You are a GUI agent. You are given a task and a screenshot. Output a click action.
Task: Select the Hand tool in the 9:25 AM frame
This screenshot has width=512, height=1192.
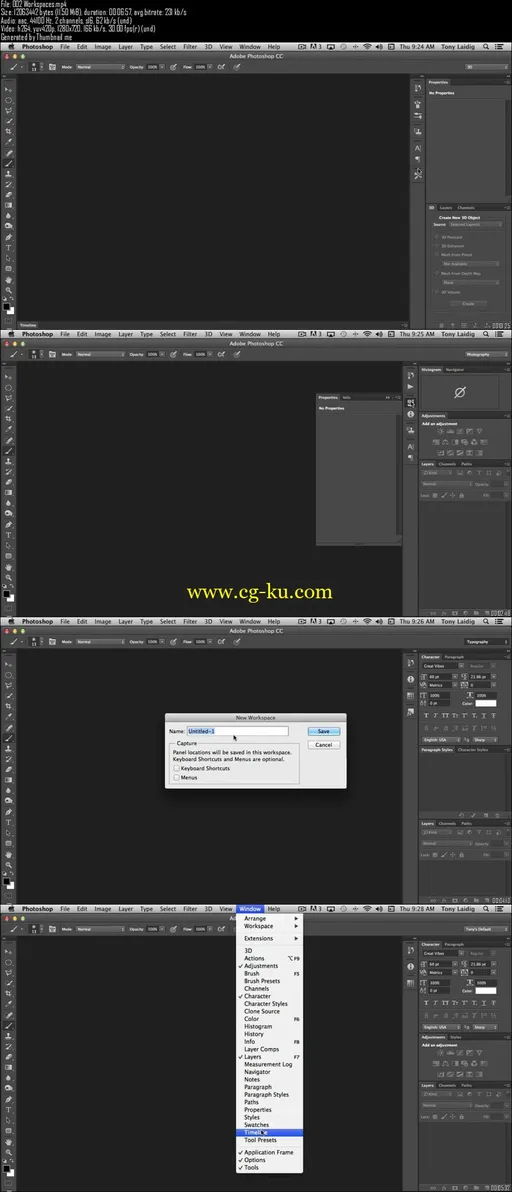[9, 567]
